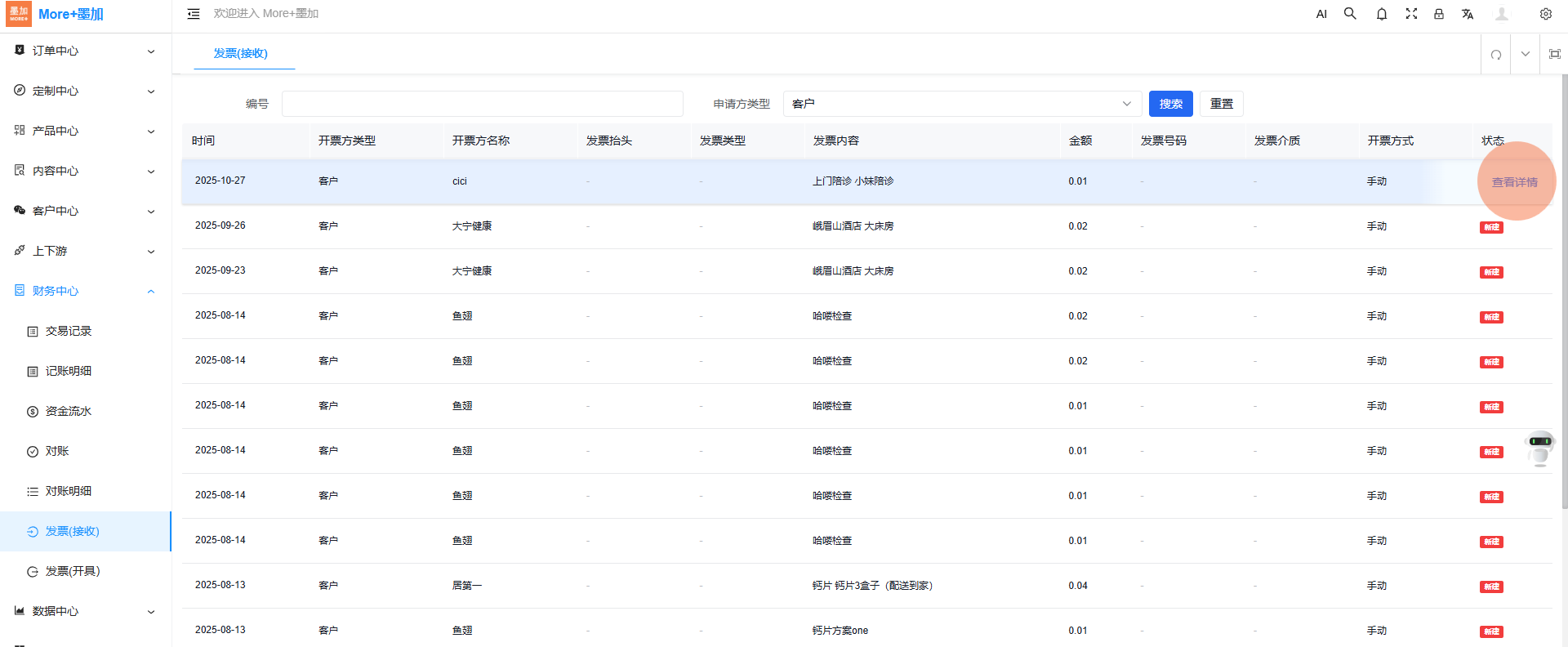
Task: Open notifications bell icon
Action: (1382, 14)
